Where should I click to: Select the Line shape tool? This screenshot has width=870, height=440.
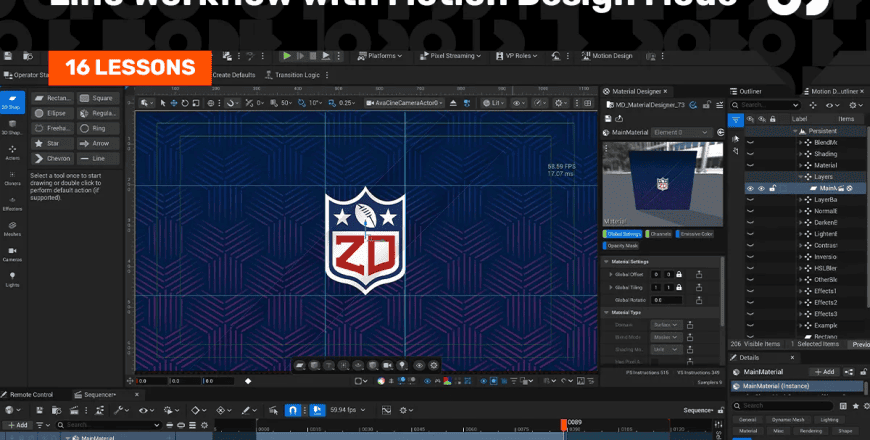point(98,158)
